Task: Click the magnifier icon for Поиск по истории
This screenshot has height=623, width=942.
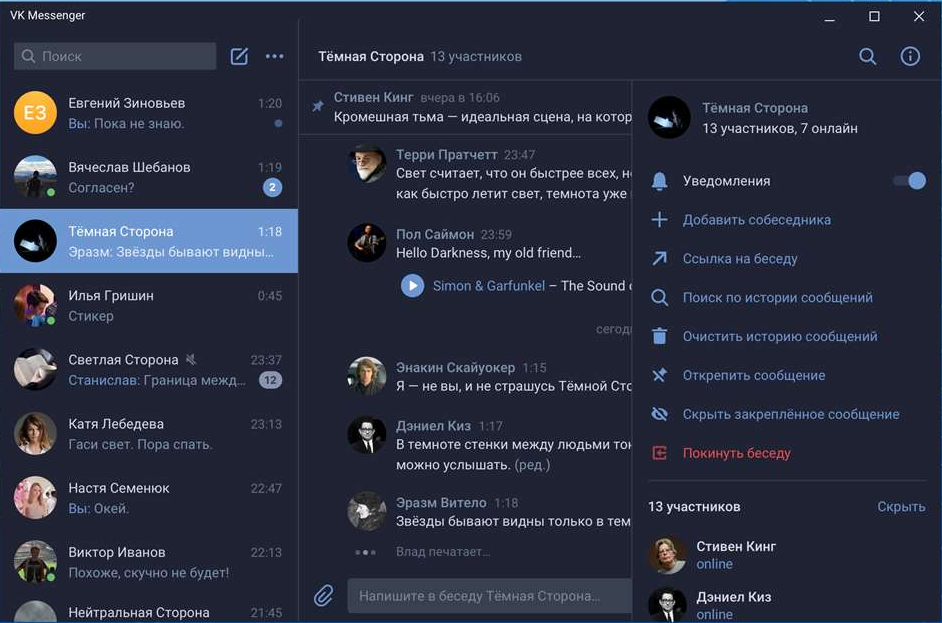Action: pos(660,297)
